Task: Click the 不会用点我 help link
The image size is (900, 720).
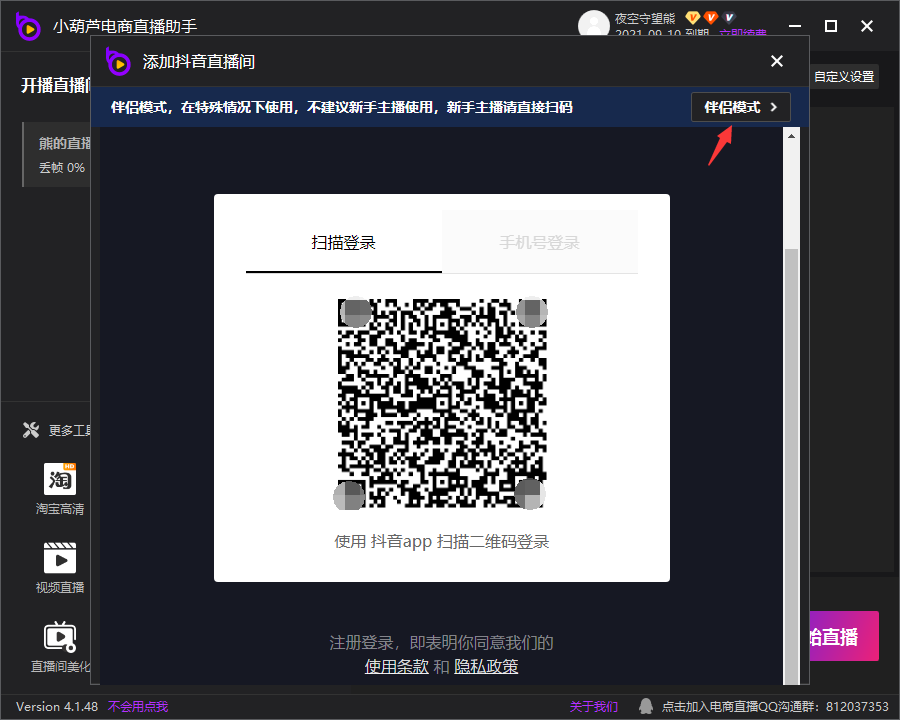Action: click(x=138, y=706)
